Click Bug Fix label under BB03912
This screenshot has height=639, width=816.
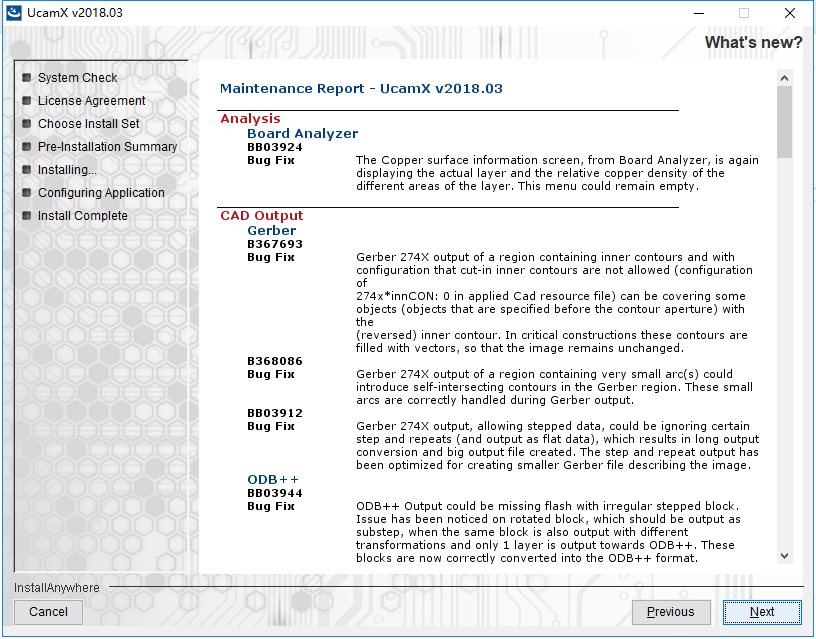(271, 426)
